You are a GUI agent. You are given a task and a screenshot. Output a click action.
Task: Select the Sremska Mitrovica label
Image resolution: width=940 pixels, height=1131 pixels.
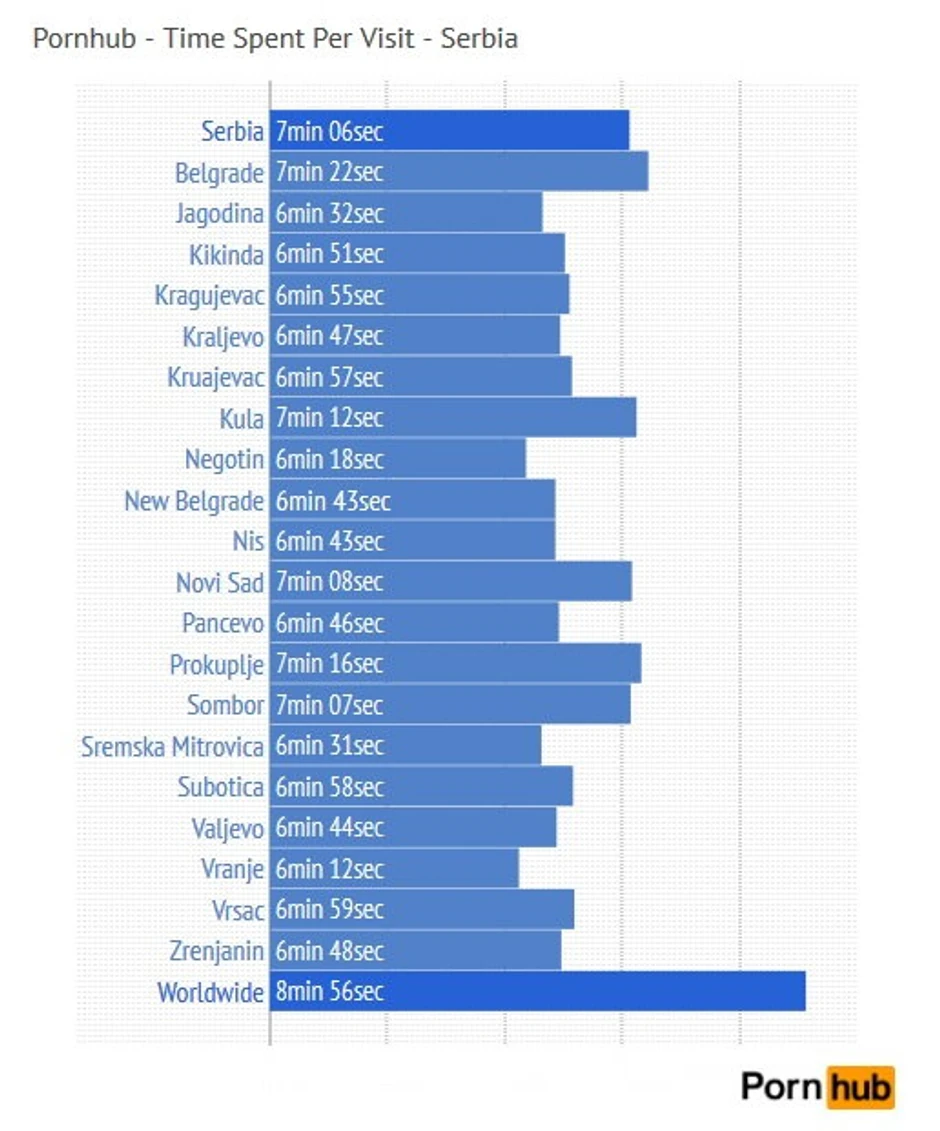pyautogui.click(x=172, y=746)
